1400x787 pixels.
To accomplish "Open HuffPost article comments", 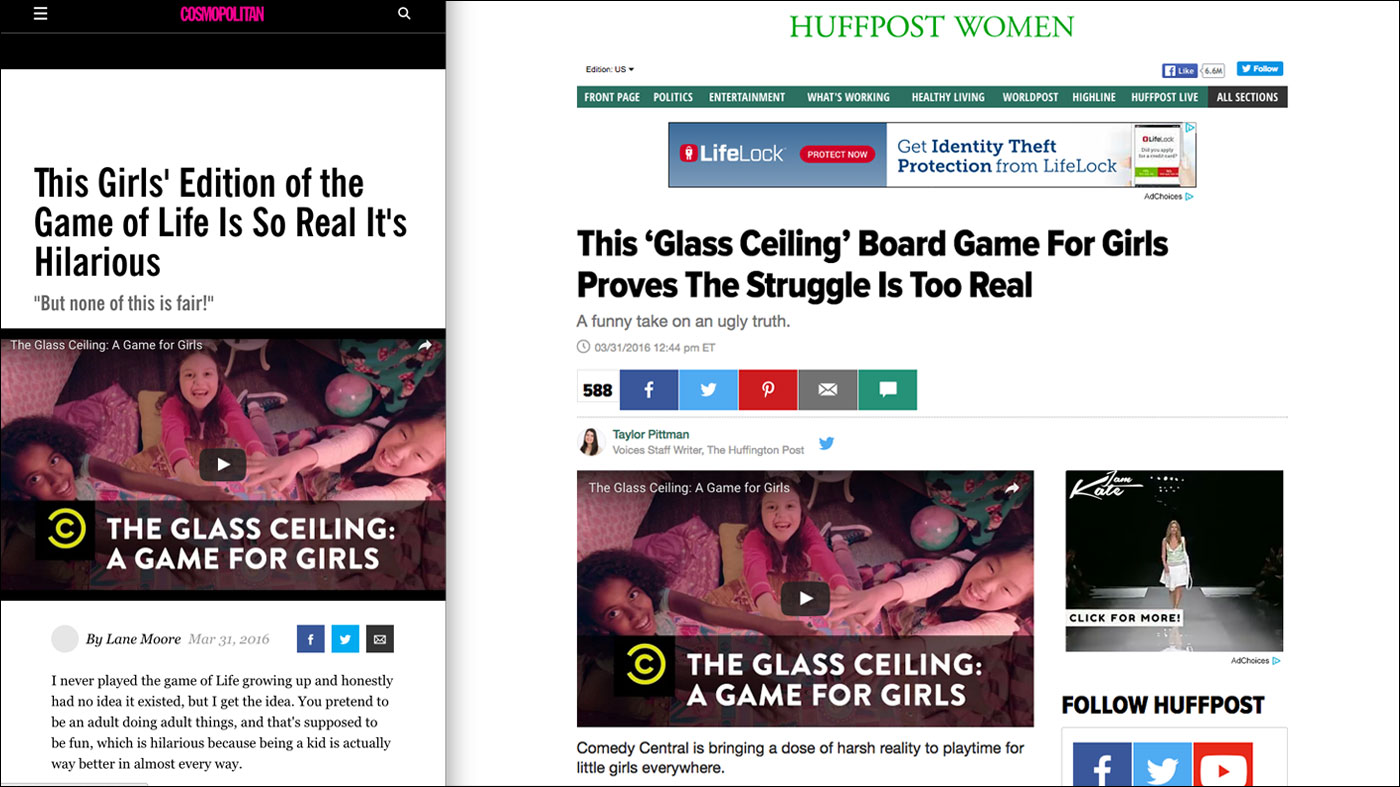I will 887,390.
